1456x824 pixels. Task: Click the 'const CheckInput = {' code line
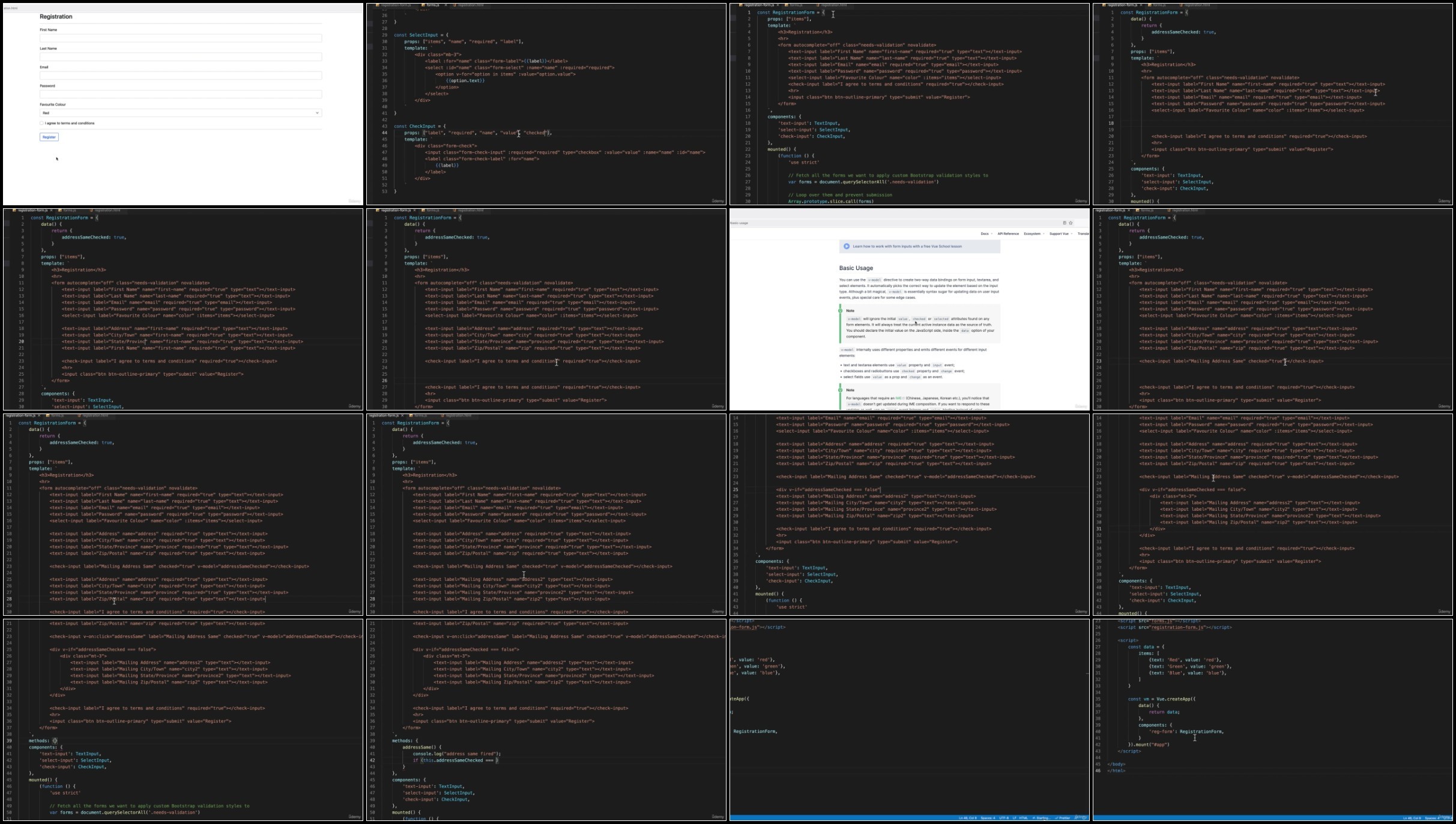pos(420,126)
